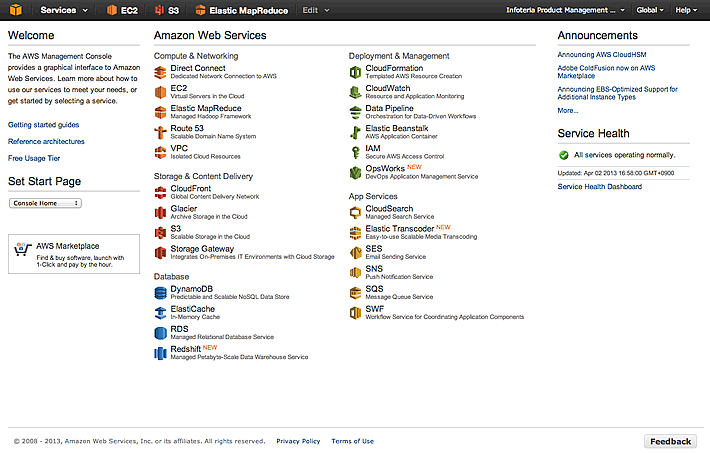This screenshot has width=710, height=453.
Task: Open the Direct Connect service icon
Action: click(160, 72)
